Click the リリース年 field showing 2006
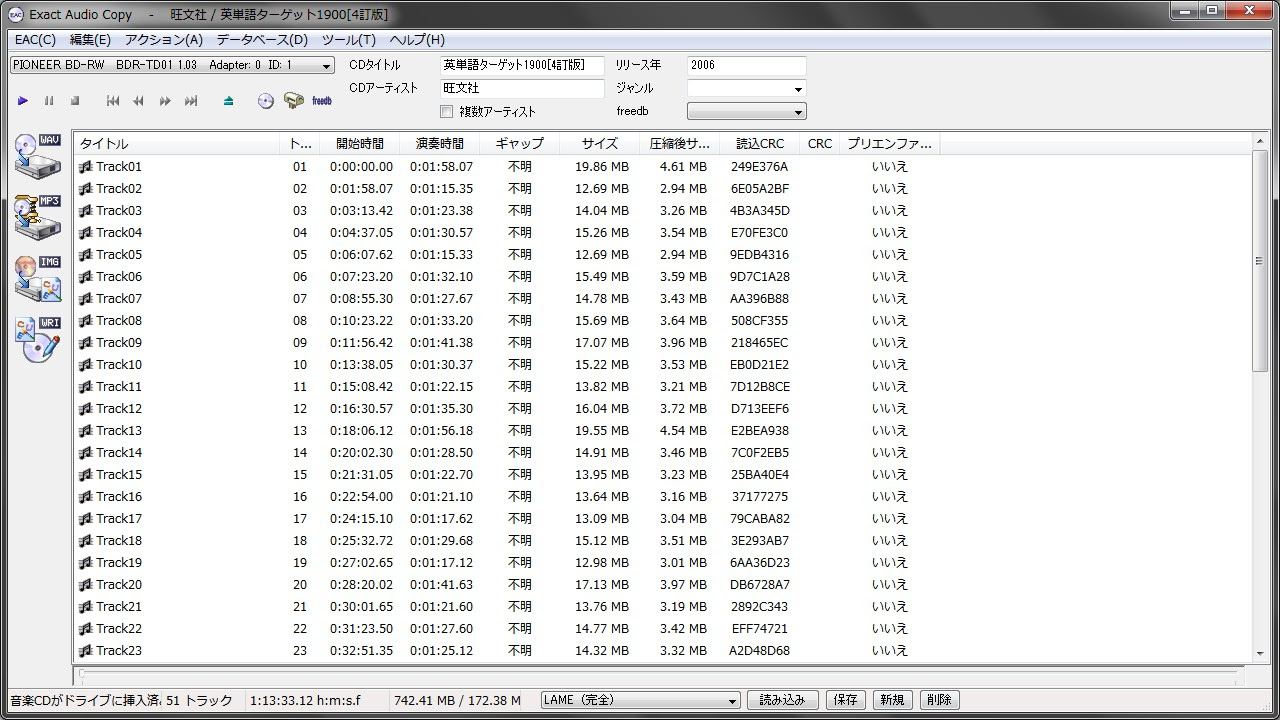Viewport: 1280px width, 720px height. pos(747,66)
